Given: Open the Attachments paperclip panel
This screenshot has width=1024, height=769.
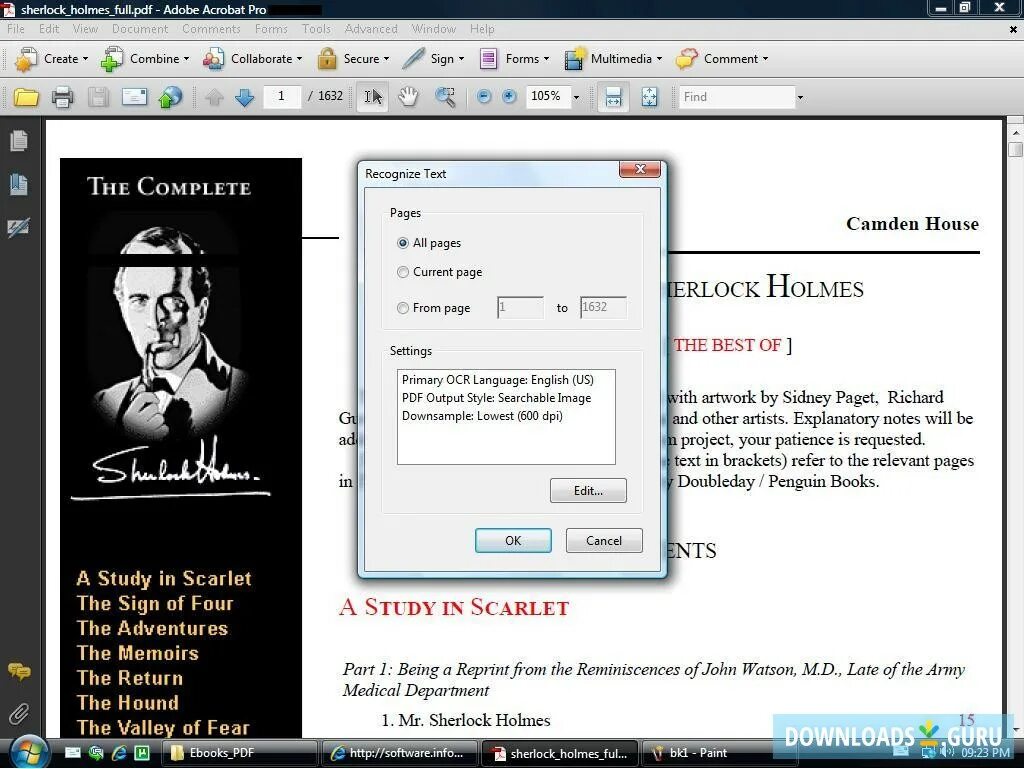Looking at the screenshot, I should (x=19, y=714).
